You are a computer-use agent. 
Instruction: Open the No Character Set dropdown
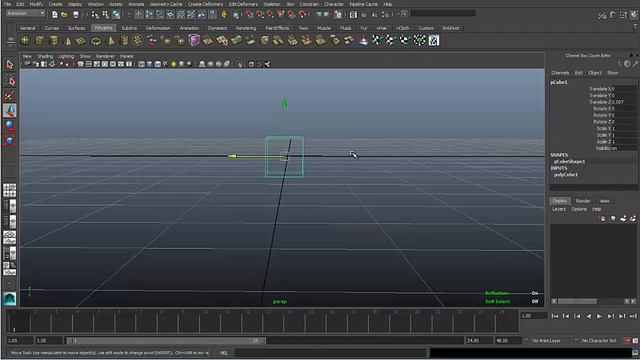coord(598,340)
